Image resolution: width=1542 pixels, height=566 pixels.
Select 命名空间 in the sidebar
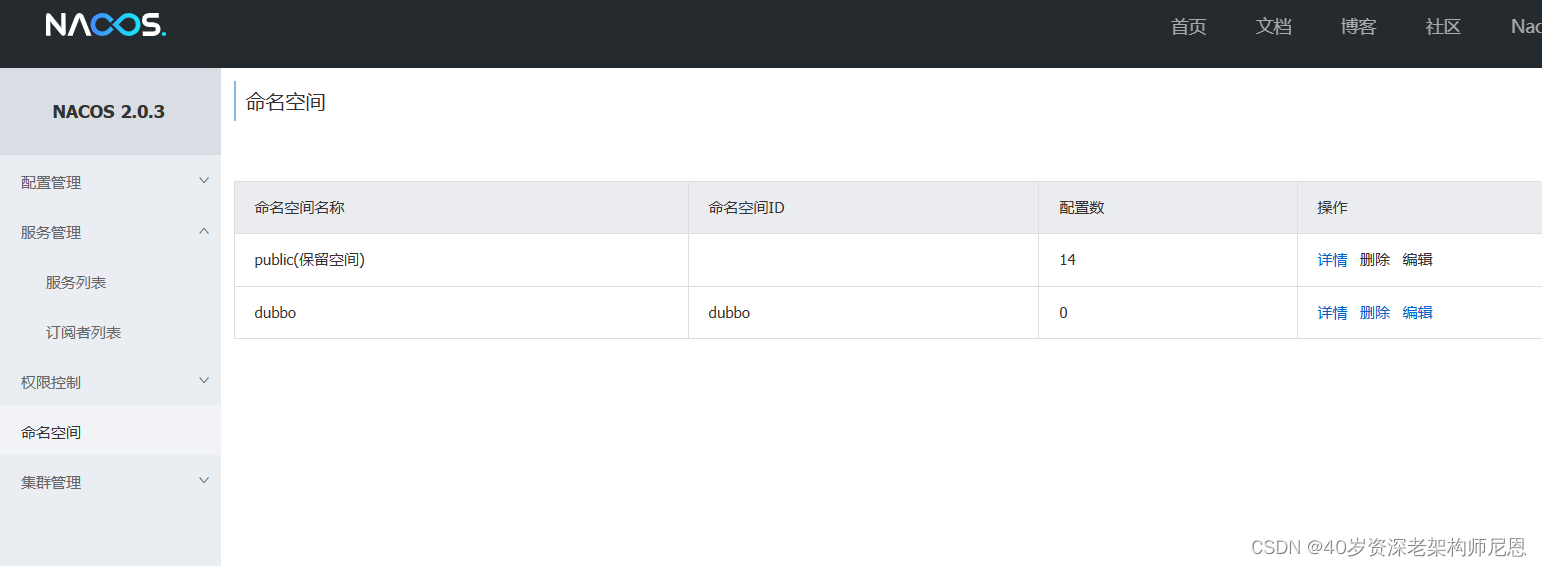click(51, 433)
